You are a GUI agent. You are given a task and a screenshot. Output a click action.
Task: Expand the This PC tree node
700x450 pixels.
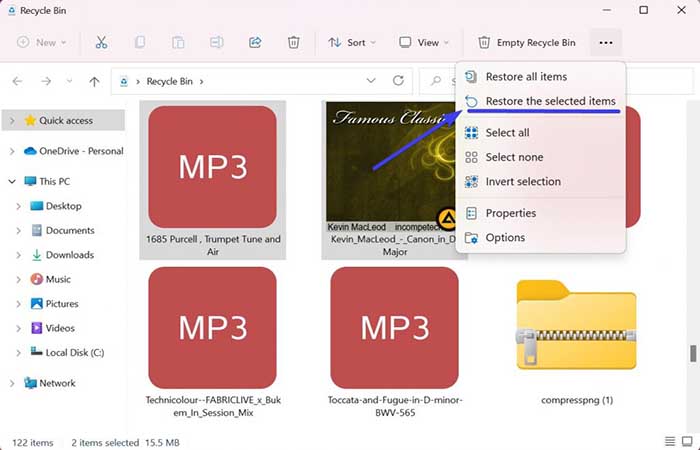pyautogui.click(x=11, y=181)
